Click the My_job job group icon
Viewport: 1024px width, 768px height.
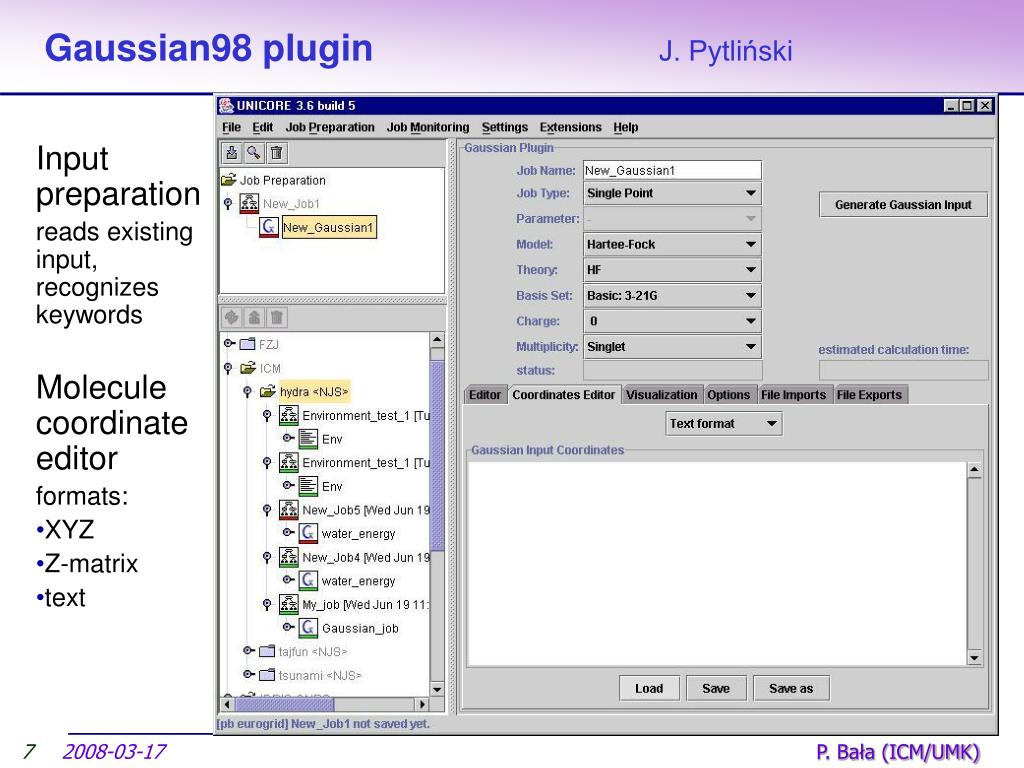289,604
